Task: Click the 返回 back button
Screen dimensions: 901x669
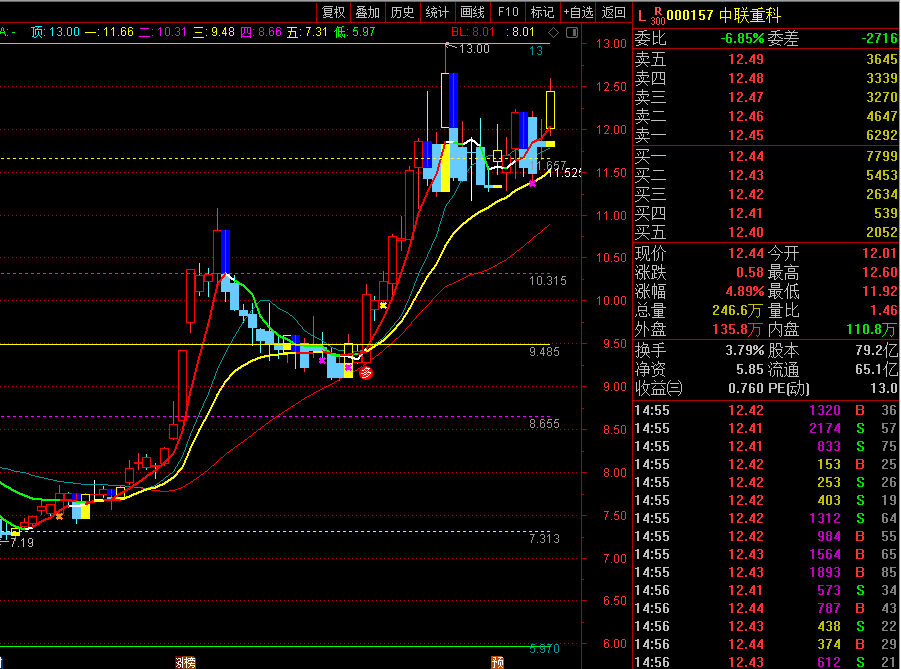Action: 614,12
